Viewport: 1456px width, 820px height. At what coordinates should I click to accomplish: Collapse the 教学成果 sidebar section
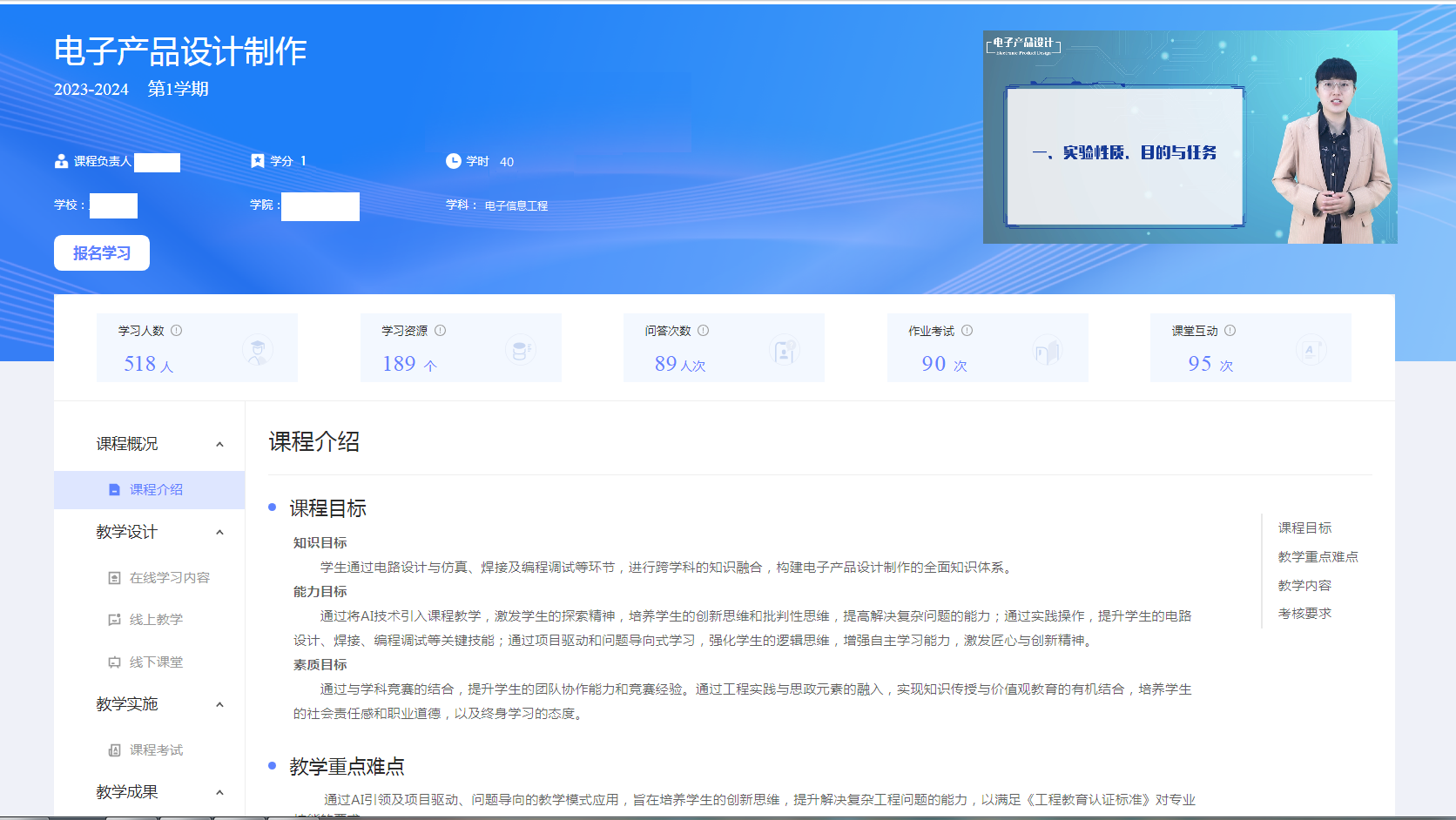coord(219,793)
